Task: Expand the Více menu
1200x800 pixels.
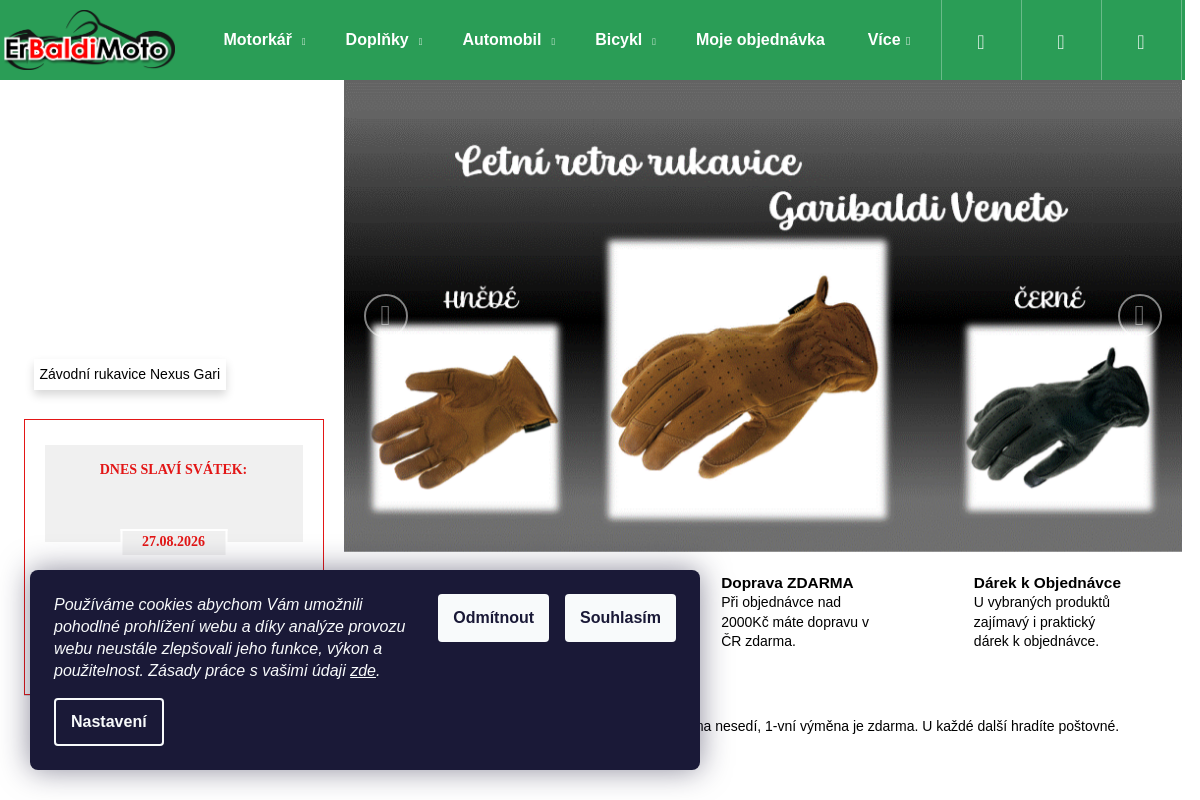Action: pos(889,40)
